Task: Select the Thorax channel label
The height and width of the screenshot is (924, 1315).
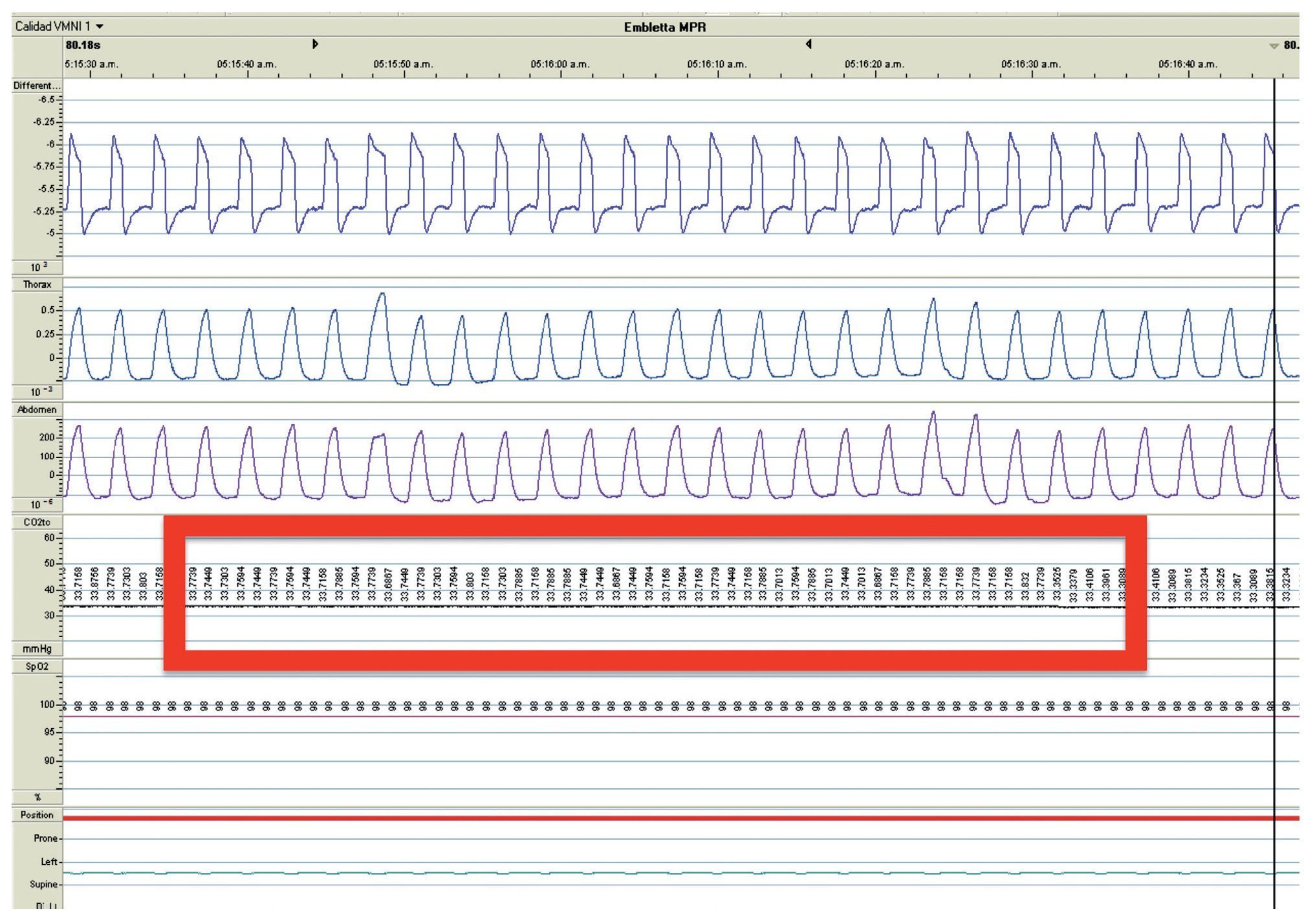Action: point(37,285)
